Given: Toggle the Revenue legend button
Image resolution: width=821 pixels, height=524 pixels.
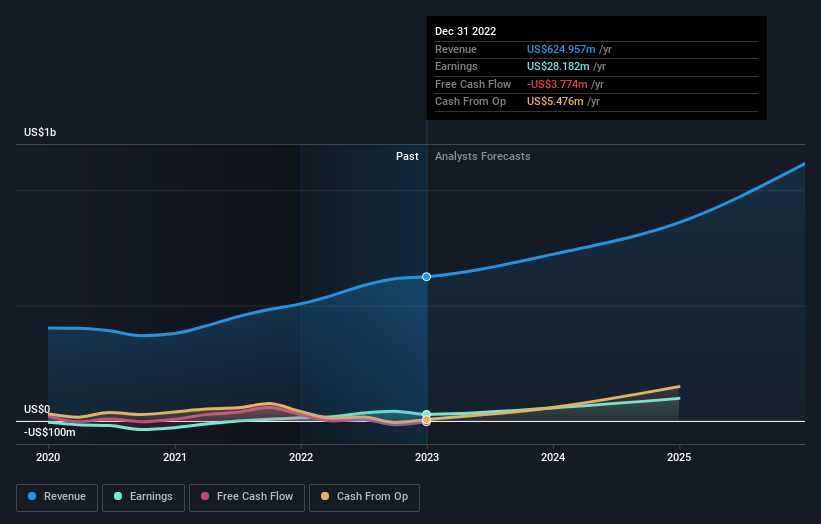Looking at the screenshot, I should coord(57,497).
